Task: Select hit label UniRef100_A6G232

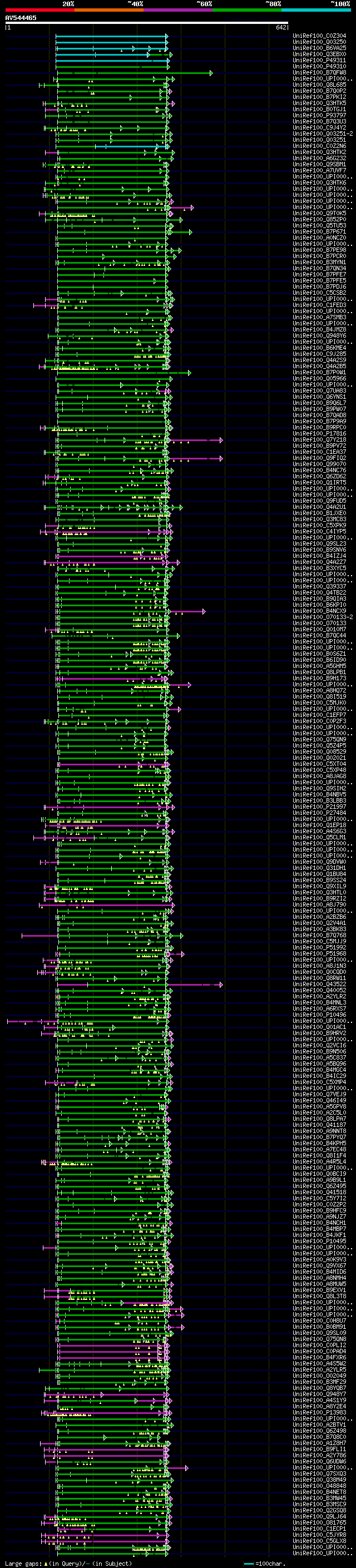Action: tap(319, 159)
